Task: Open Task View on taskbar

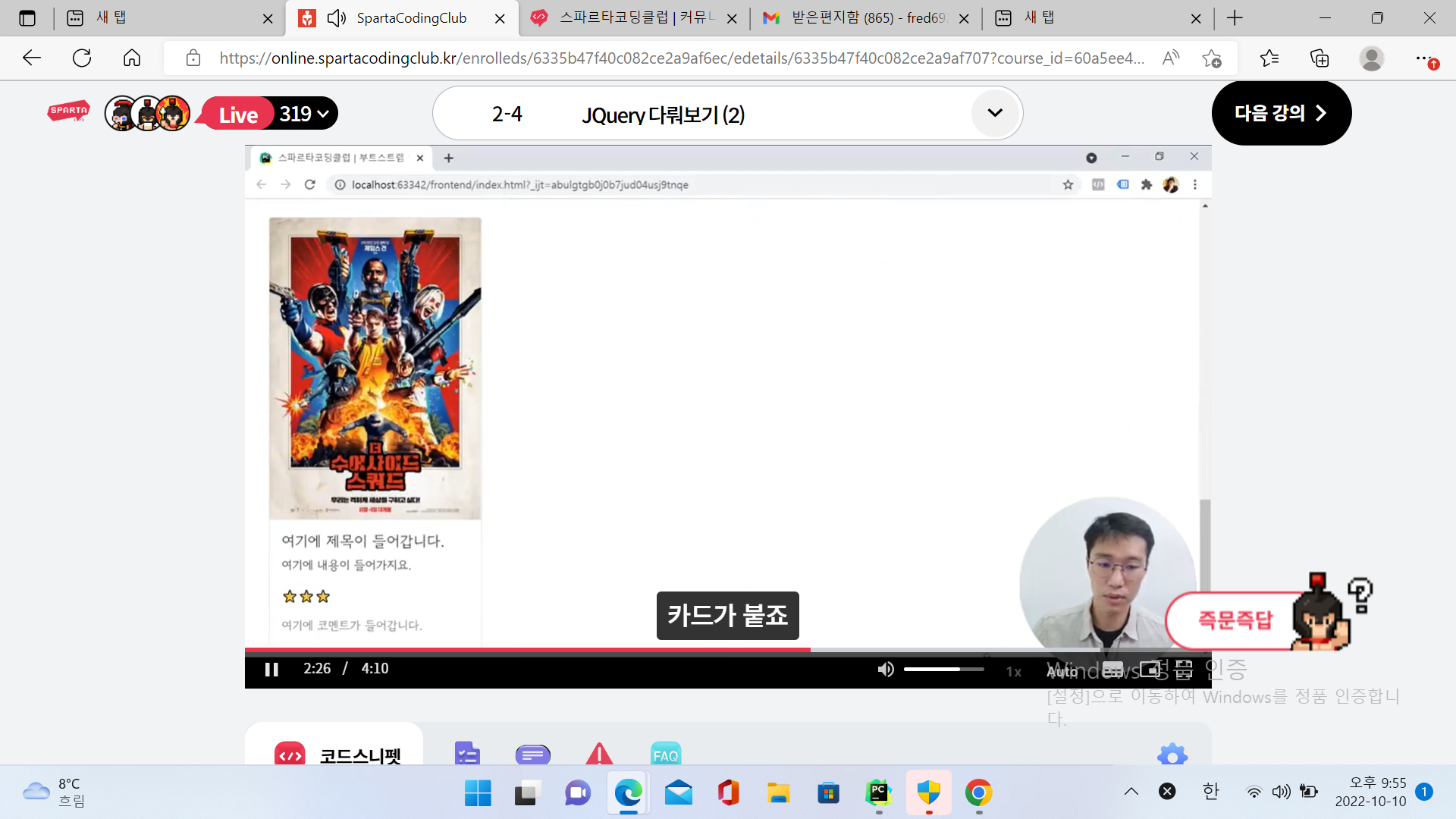Action: coord(528,793)
